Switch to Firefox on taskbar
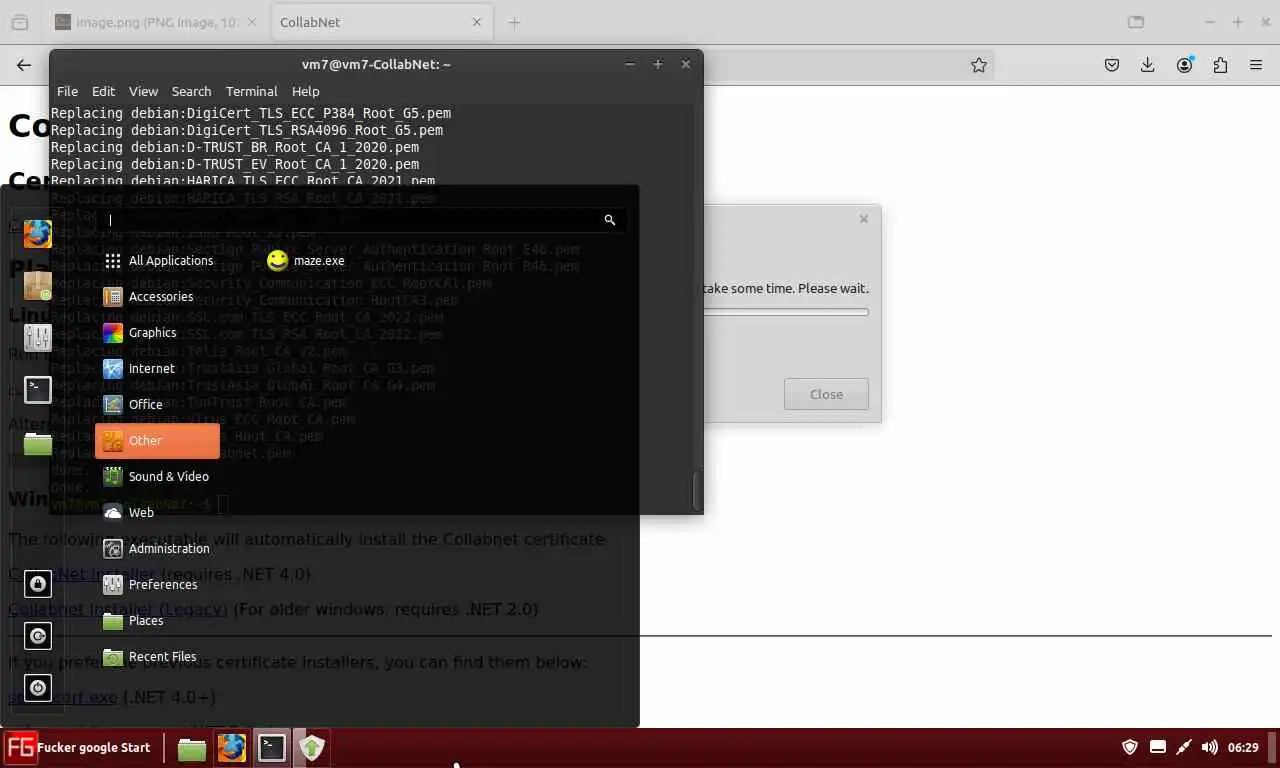The width and height of the screenshot is (1280, 768). (x=232, y=748)
